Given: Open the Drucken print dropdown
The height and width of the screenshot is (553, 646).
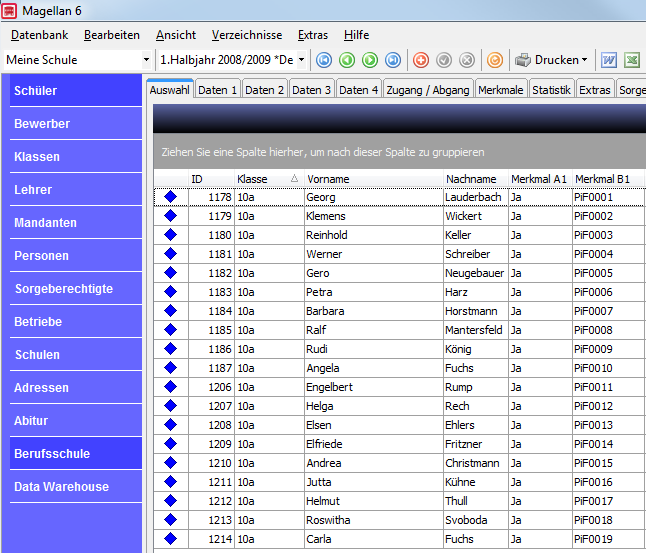Looking at the screenshot, I should tap(551, 60).
